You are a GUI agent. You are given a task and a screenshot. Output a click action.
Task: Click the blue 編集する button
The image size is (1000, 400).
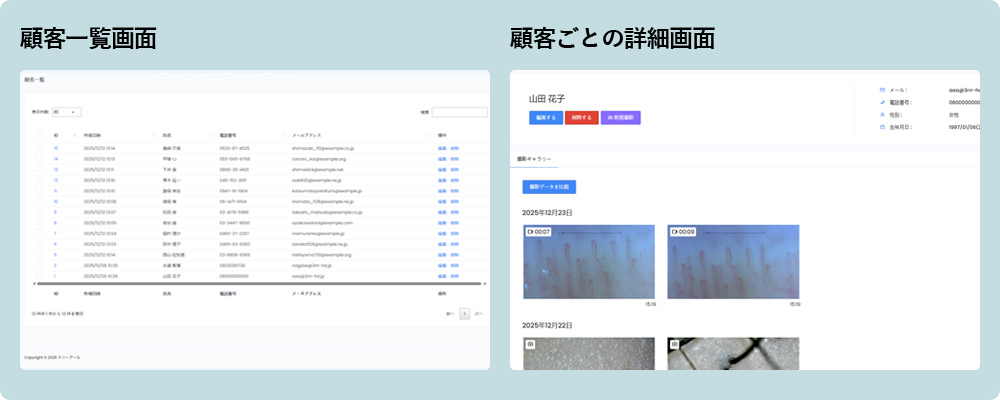pyautogui.click(x=546, y=117)
